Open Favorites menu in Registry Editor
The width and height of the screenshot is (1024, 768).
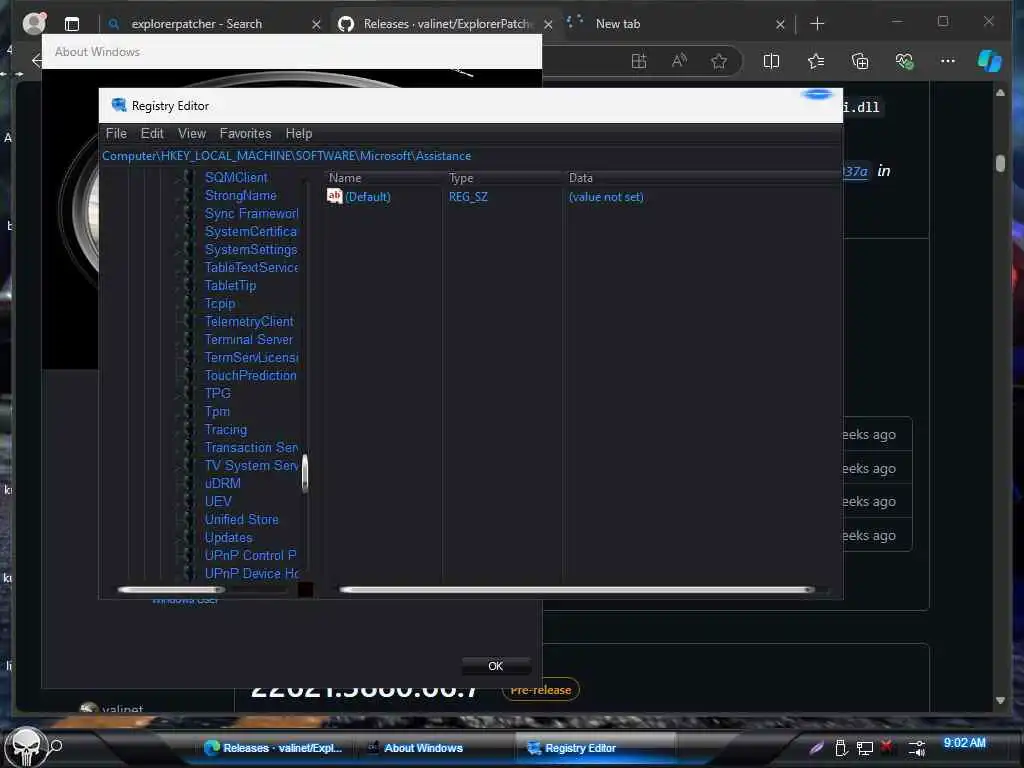tap(246, 133)
